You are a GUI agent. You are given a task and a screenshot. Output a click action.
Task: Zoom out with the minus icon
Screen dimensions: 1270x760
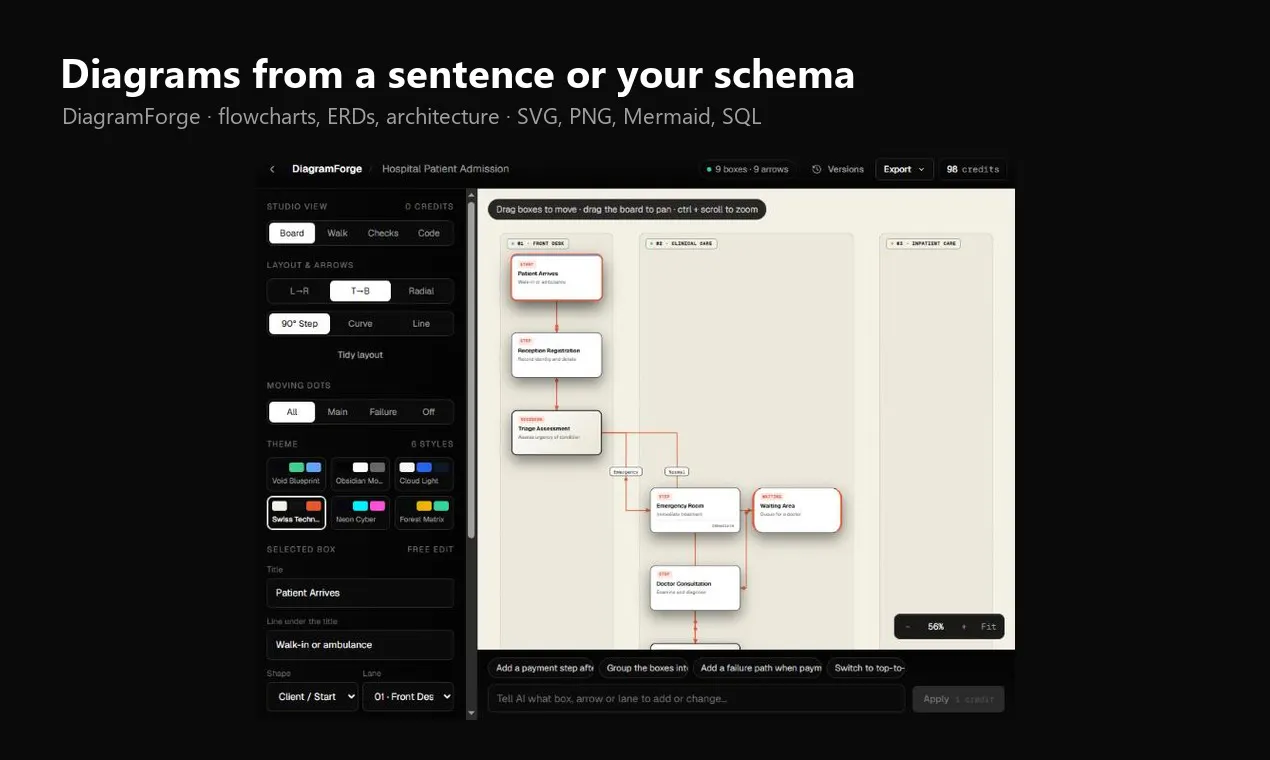908,627
